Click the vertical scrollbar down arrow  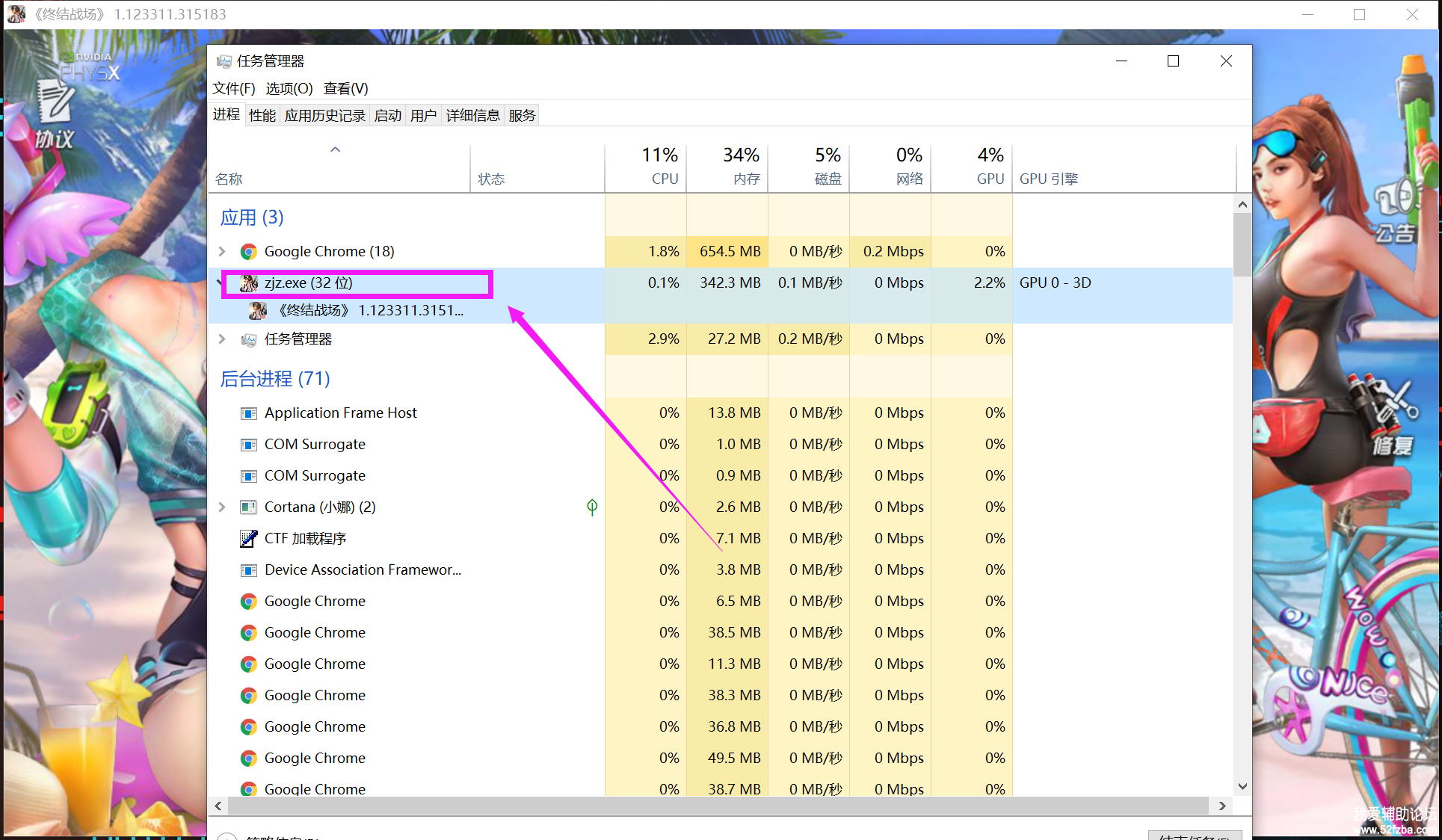pos(1242,786)
